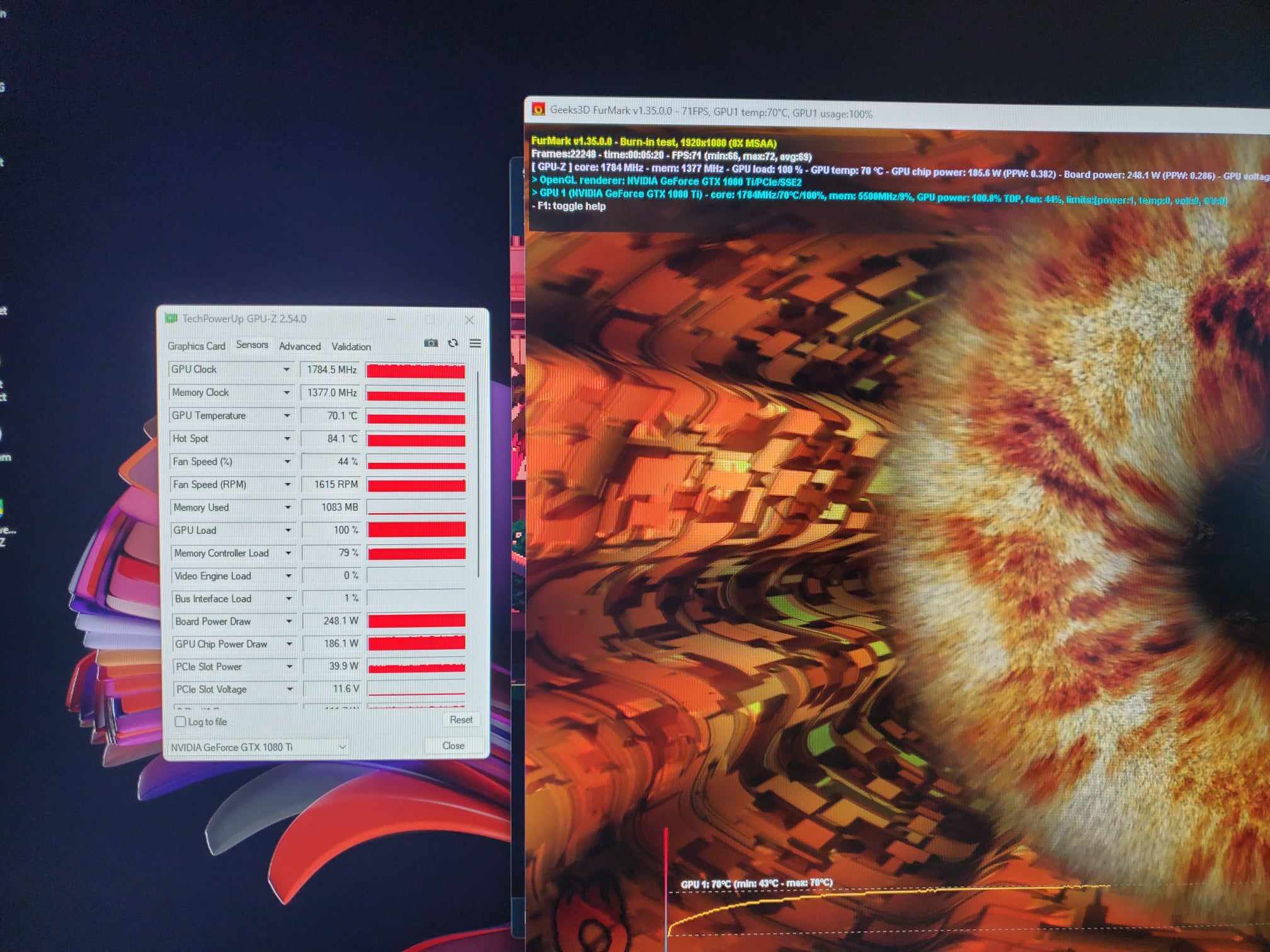Expand the Fan Speed (RPM) dropdown
The image size is (1270, 952).
(x=287, y=485)
